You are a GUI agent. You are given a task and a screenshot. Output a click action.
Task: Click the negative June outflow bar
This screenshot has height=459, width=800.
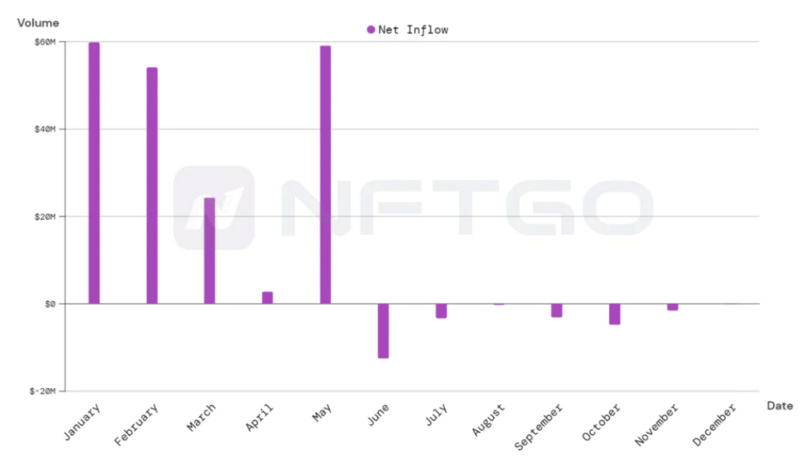tap(383, 330)
